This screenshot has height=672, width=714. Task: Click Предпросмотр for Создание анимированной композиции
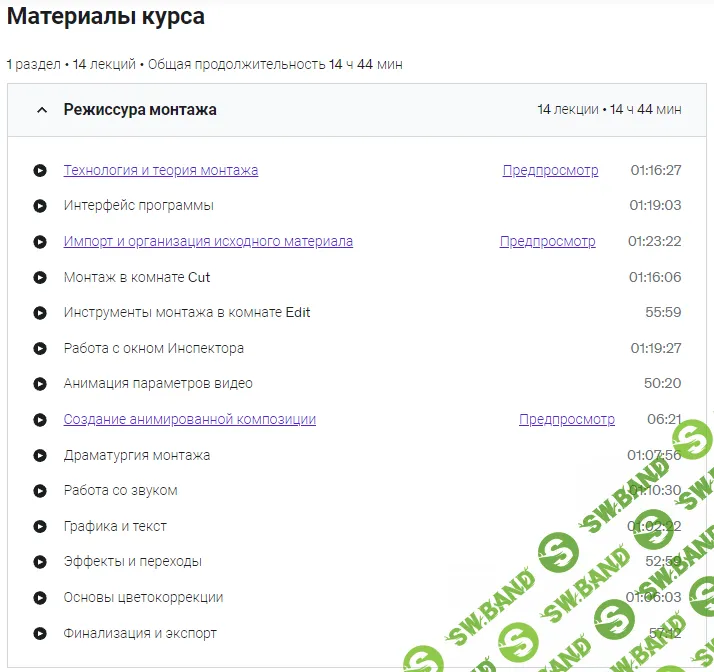(x=566, y=419)
